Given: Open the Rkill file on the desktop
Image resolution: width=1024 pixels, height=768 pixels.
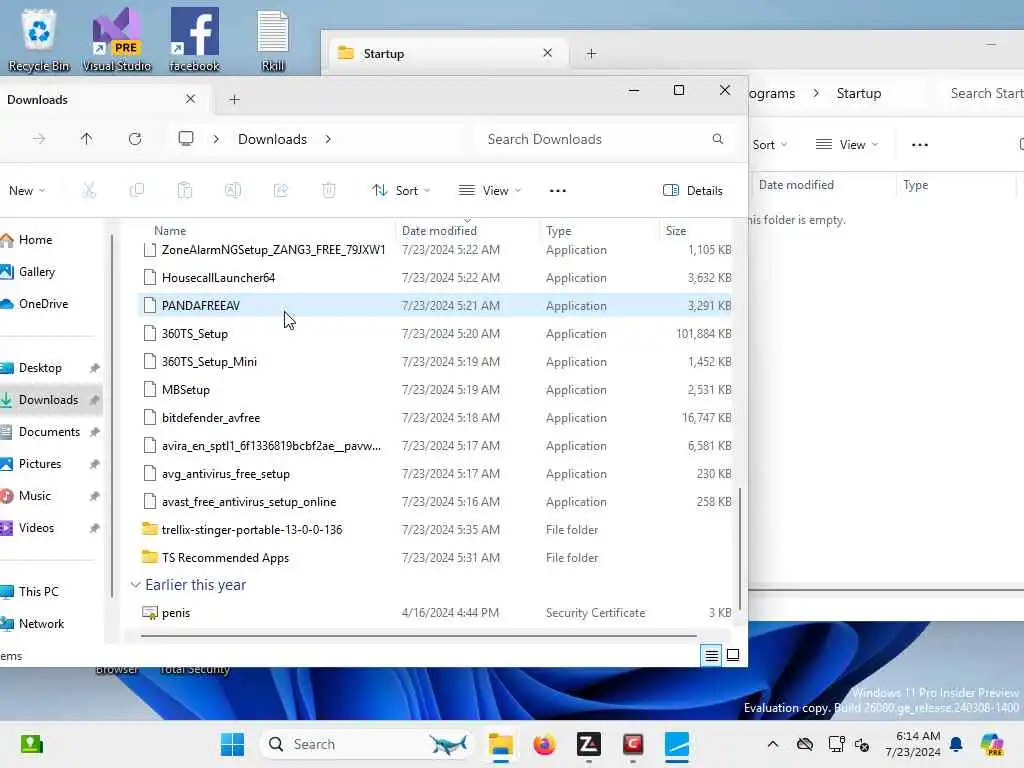Looking at the screenshot, I should tap(272, 38).
